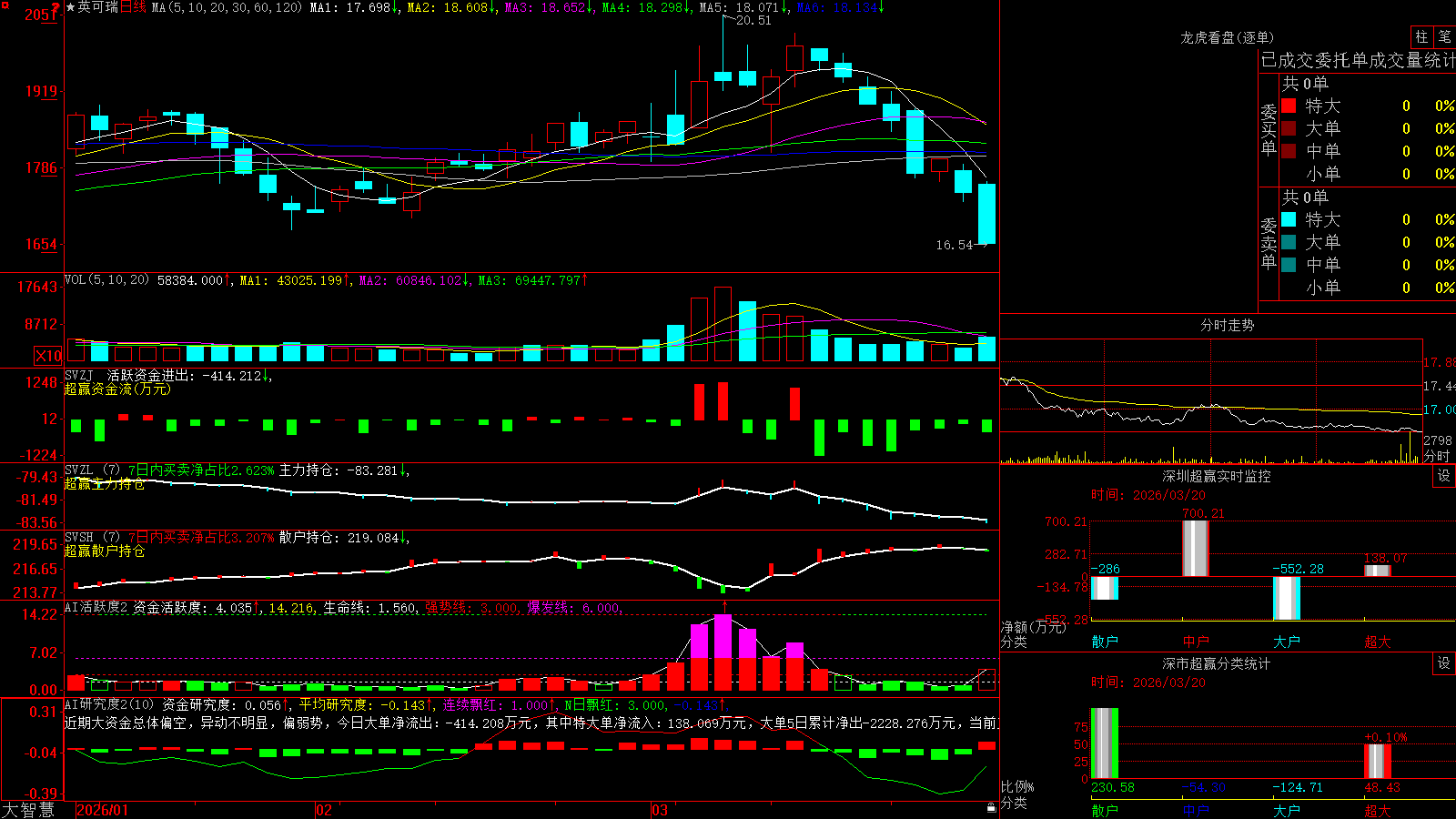Jump to the 02 month timeline marker

point(323,810)
